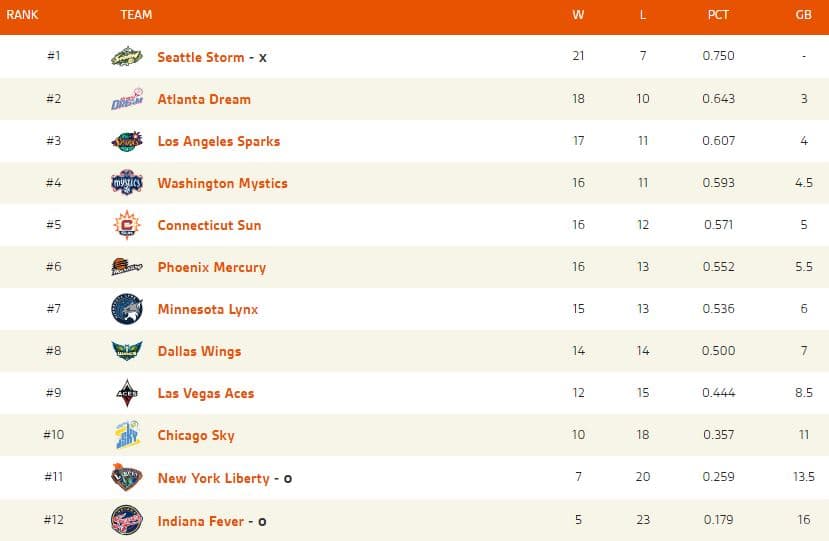829x541 pixels.
Task: Click the Los Angeles Sparks logo
Action: pos(127,141)
